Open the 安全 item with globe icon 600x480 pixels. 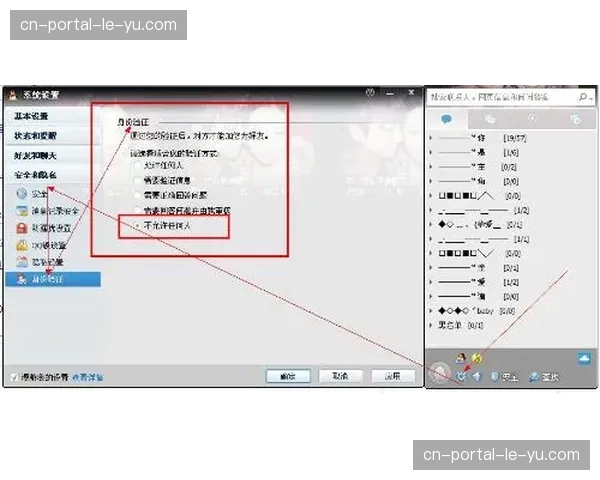pyautogui.click(x=33, y=194)
